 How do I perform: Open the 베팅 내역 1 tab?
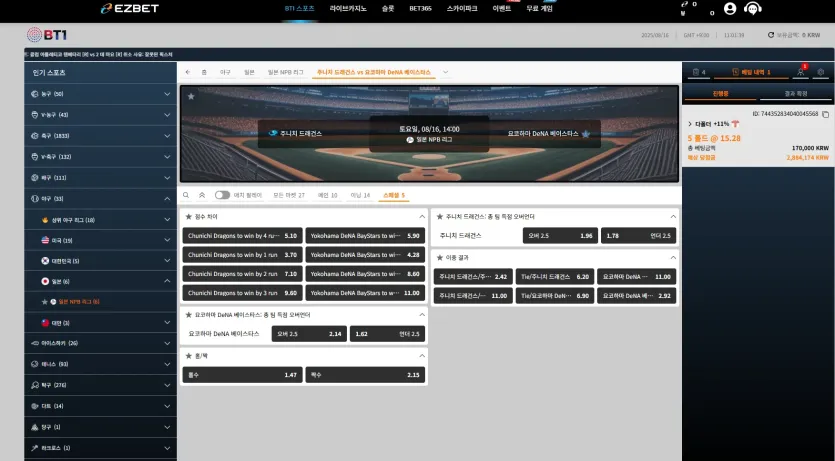[x=751, y=72]
